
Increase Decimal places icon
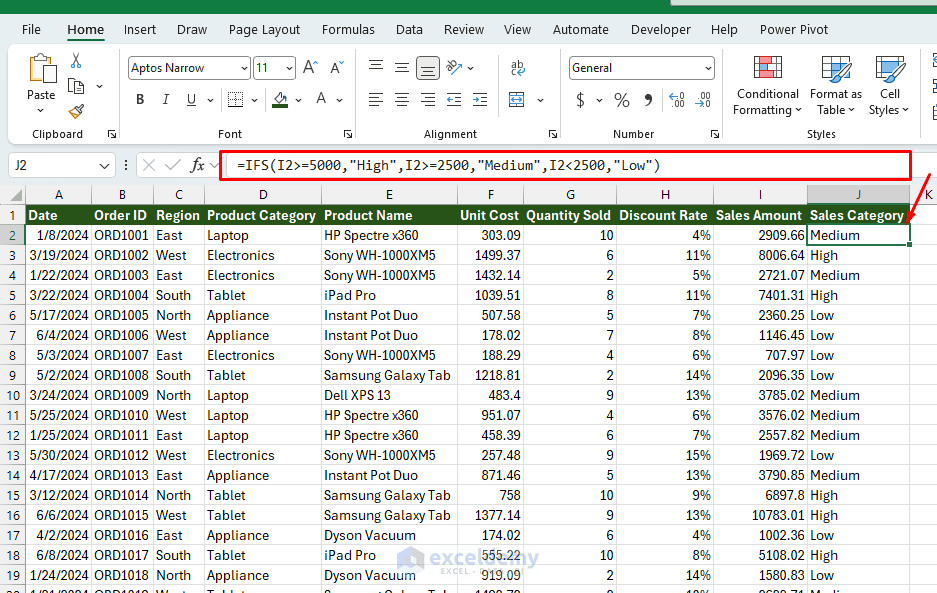[x=676, y=100]
